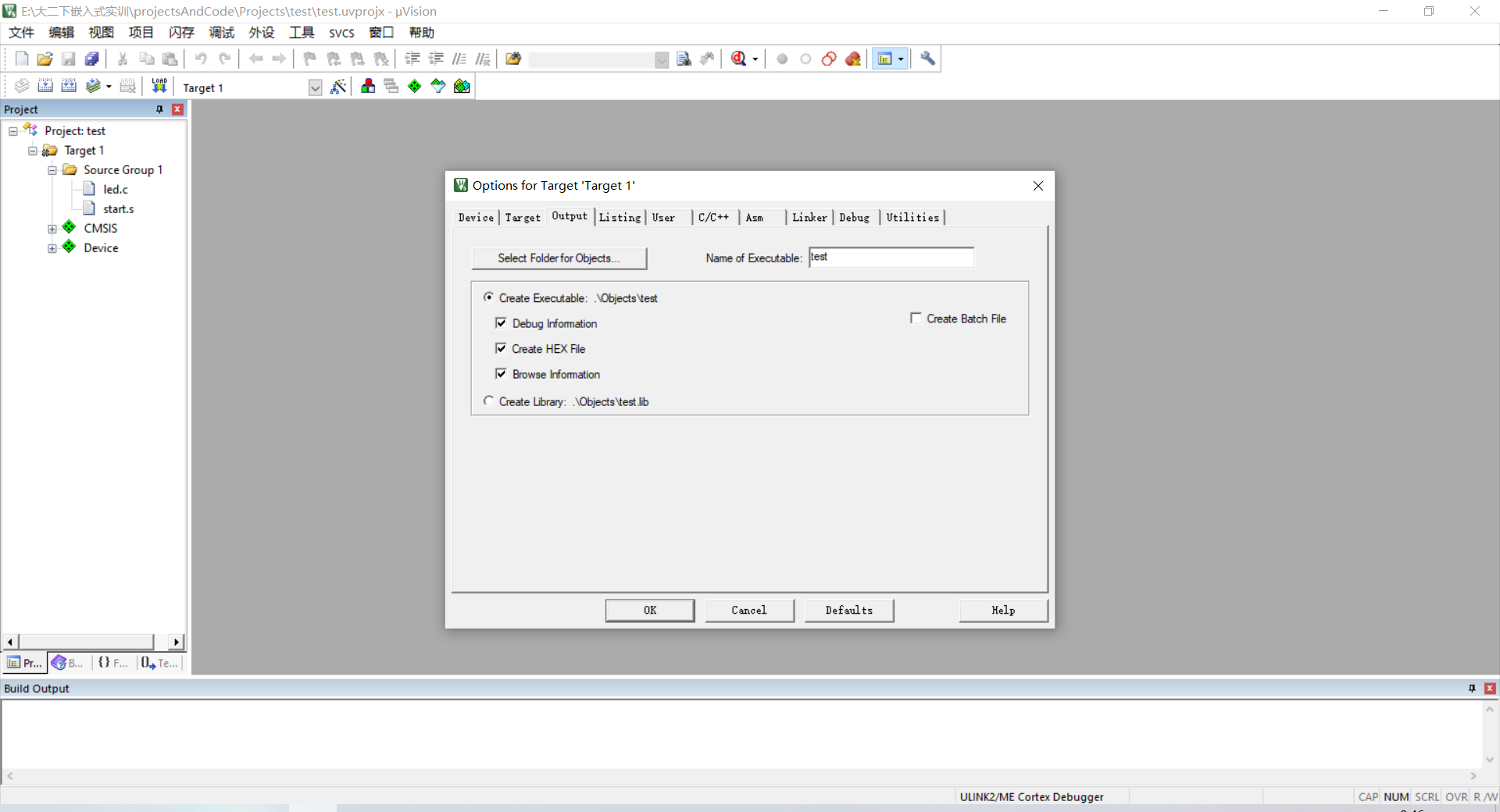
Task: Click the Kill All Breakpoints icon
Action: tap(853, 59)
